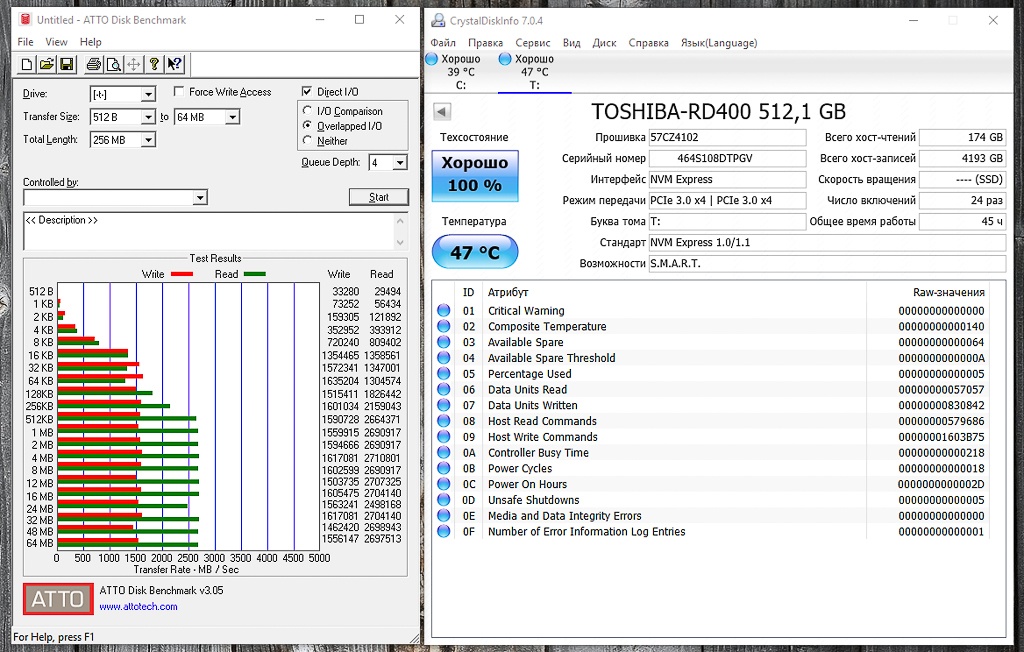
Task: Click the Серийный номер field 464S108DTPGV
Action: [728, 158]
